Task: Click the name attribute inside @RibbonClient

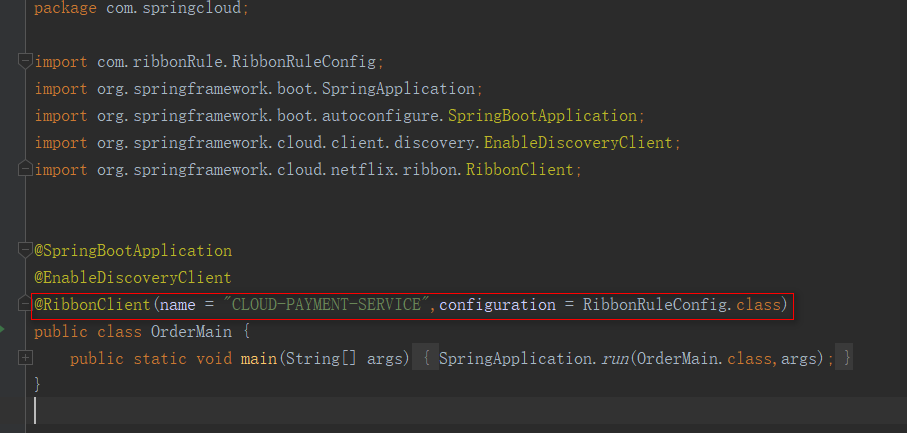Action: click(x=178, y=305)
